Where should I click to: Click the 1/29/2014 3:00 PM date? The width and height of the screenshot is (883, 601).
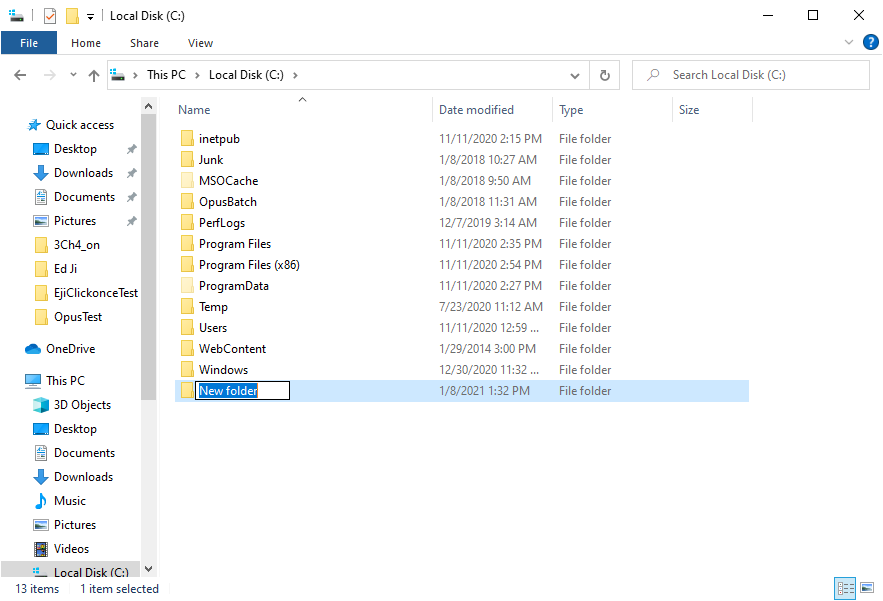click(487, 349)
